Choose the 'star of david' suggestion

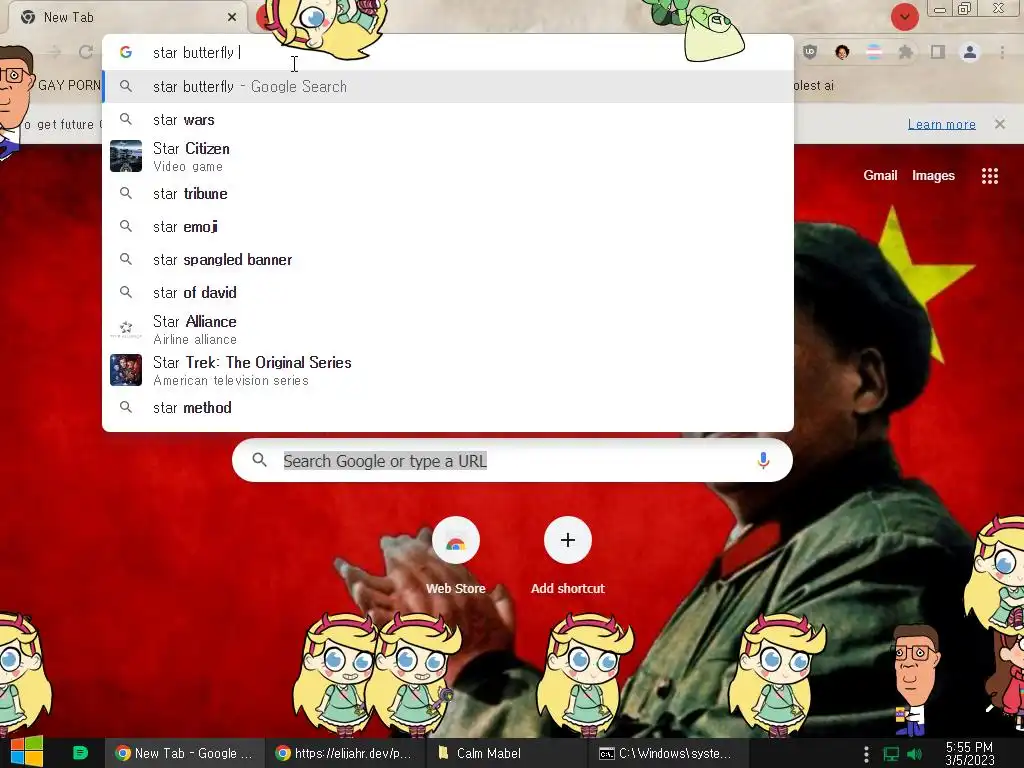tap(448, 293)
